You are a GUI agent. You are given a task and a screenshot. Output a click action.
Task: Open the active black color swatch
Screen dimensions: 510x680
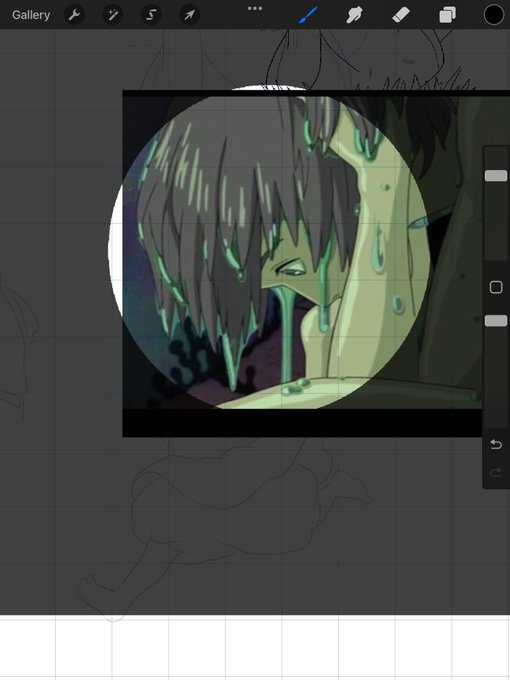[494, 15]
